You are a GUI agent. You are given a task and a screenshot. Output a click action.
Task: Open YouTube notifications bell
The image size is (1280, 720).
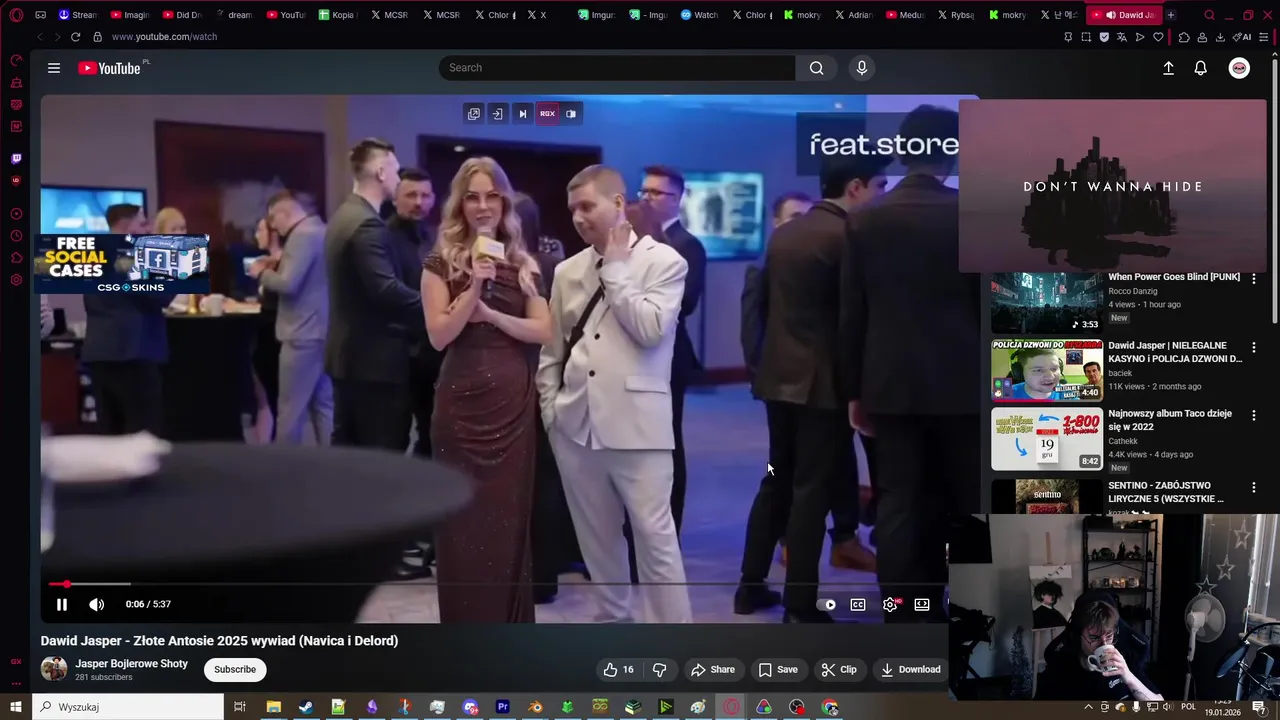coord(1201,68)
